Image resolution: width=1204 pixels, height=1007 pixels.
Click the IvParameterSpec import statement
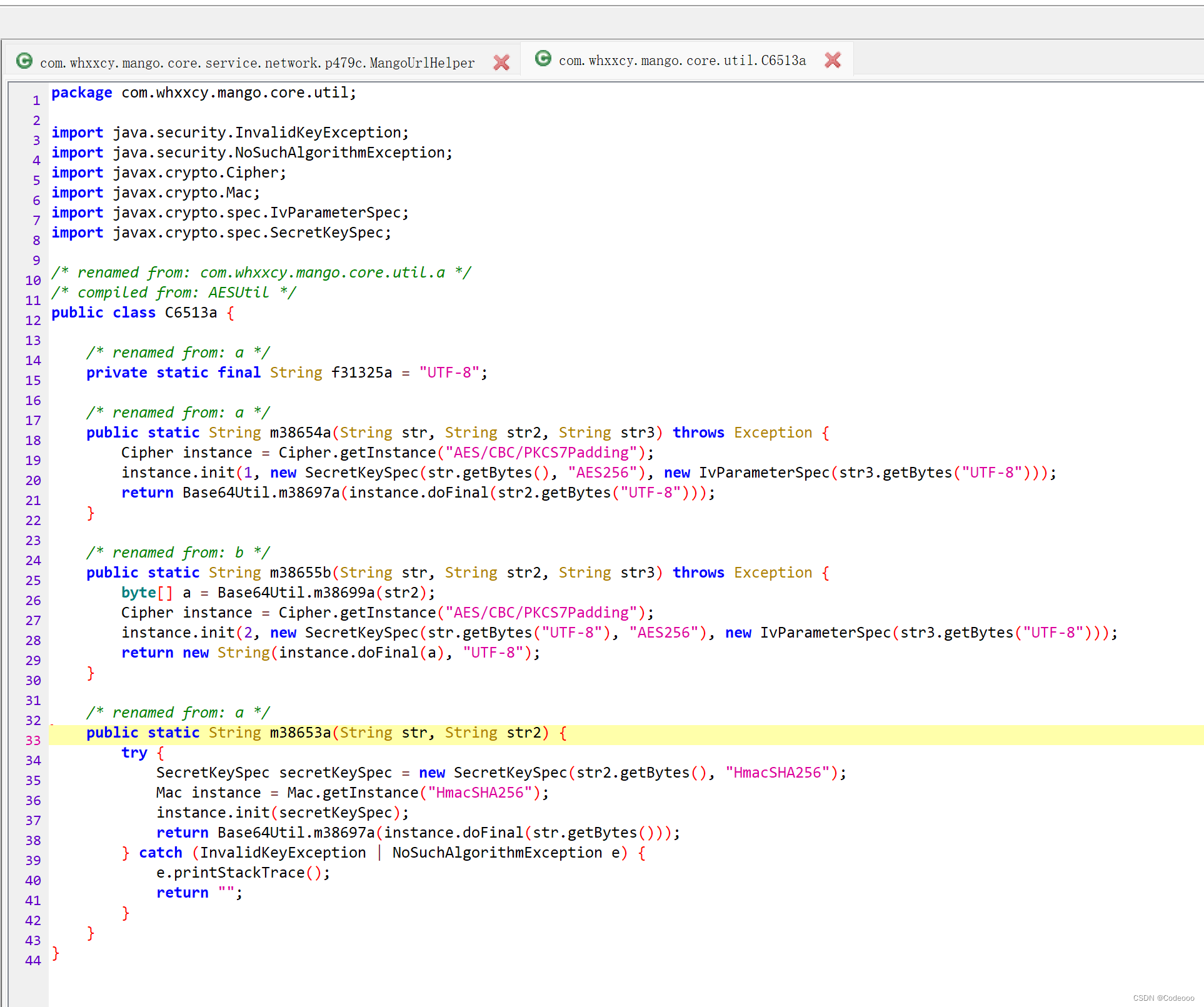pos(229,213)
